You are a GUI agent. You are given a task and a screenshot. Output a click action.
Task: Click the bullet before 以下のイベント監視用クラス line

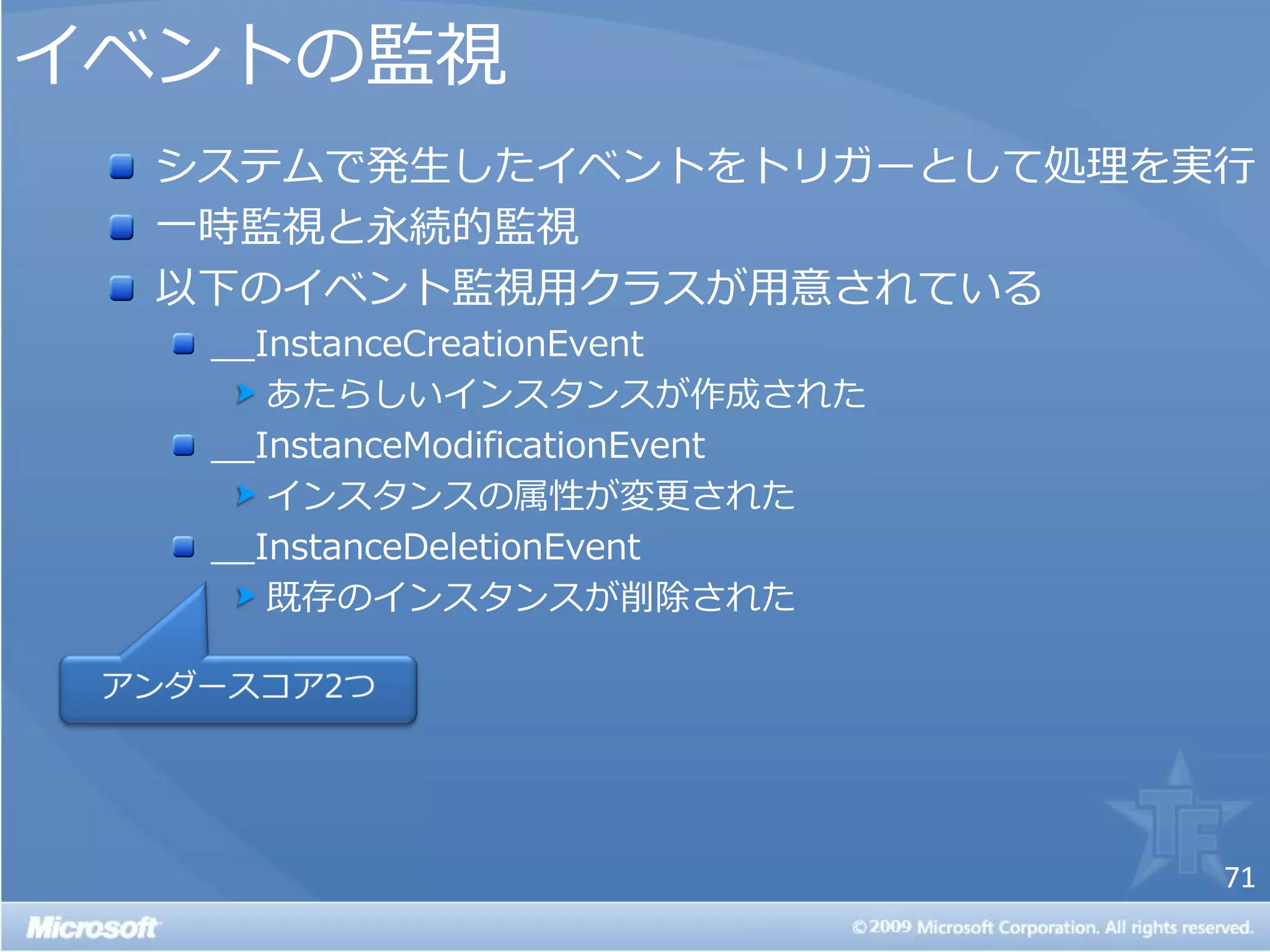[122, 288]
